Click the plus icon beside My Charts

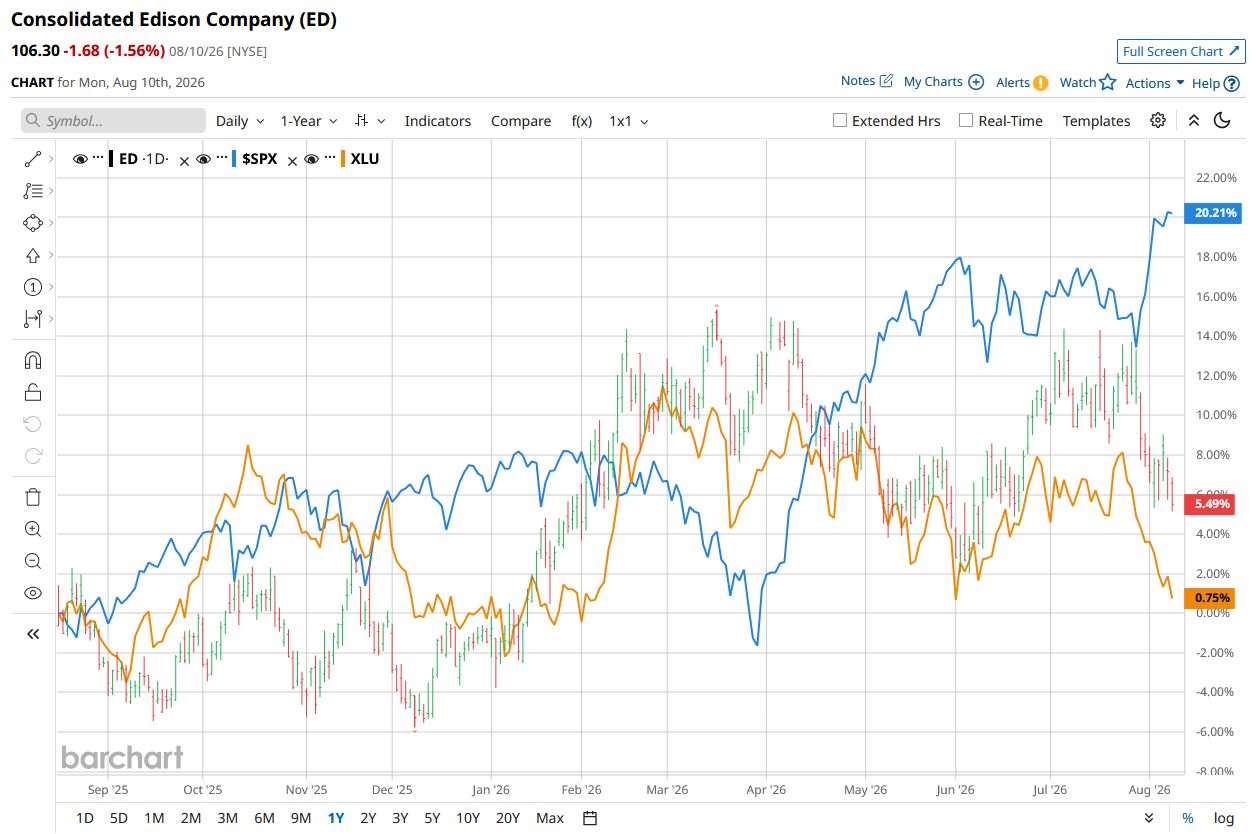976,82
